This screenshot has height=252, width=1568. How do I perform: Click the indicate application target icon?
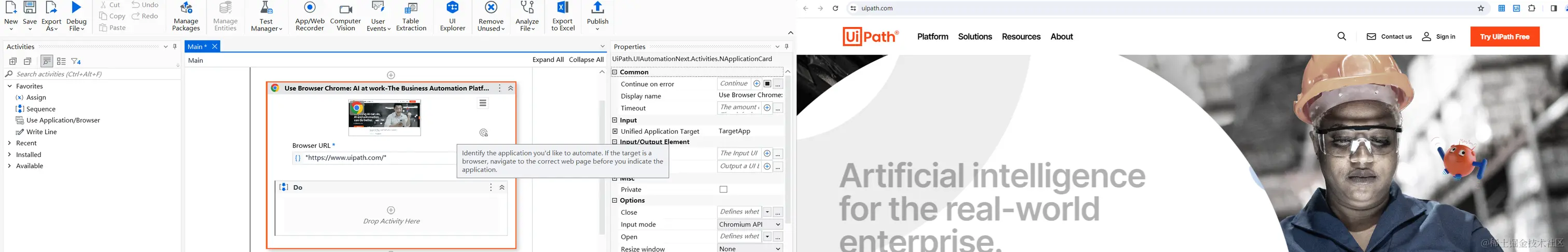tap(483, 133)
